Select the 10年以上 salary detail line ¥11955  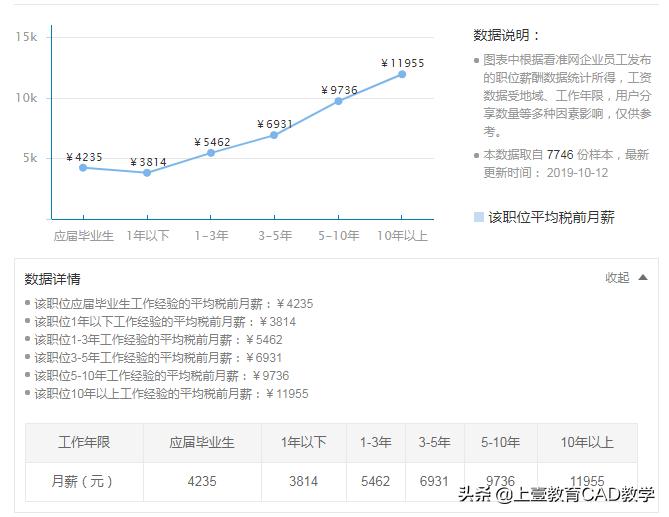point(171,393)
